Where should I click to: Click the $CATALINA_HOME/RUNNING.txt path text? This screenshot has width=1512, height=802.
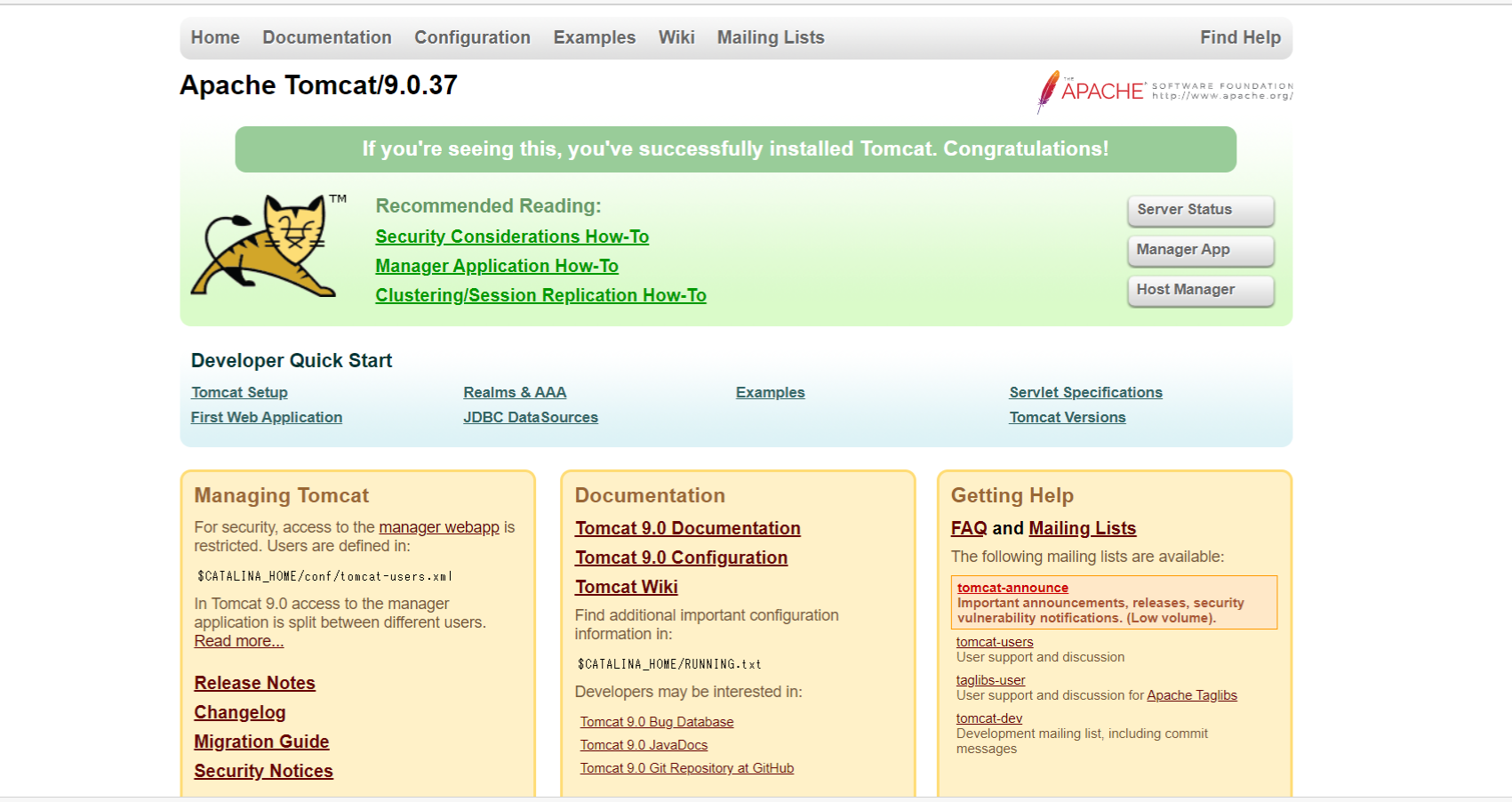pyautogui.click(x=669, y=664)
